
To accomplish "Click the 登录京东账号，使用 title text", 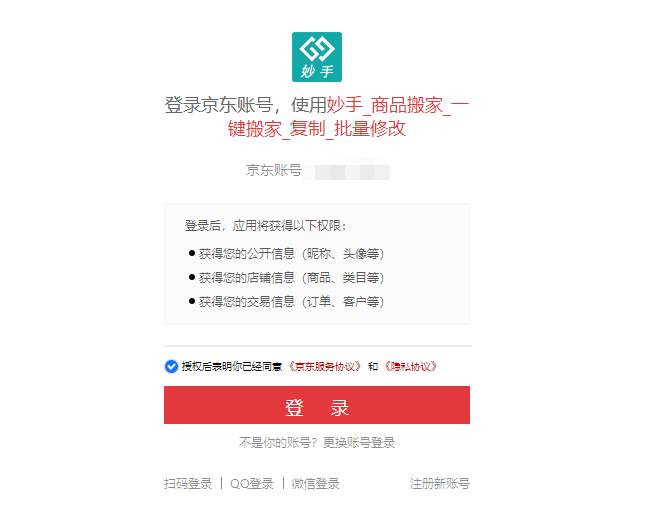I will point(245,105).
